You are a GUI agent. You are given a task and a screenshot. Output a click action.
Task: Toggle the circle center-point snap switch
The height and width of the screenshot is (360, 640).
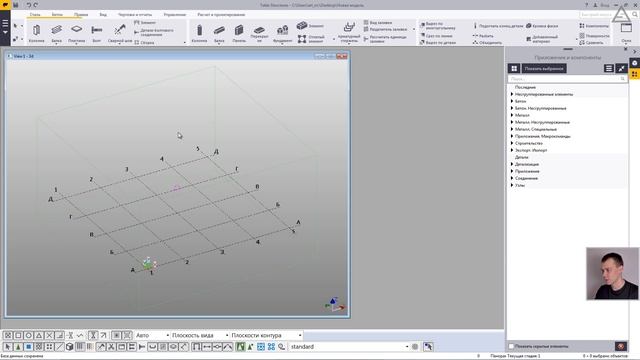tap(28, 335)
